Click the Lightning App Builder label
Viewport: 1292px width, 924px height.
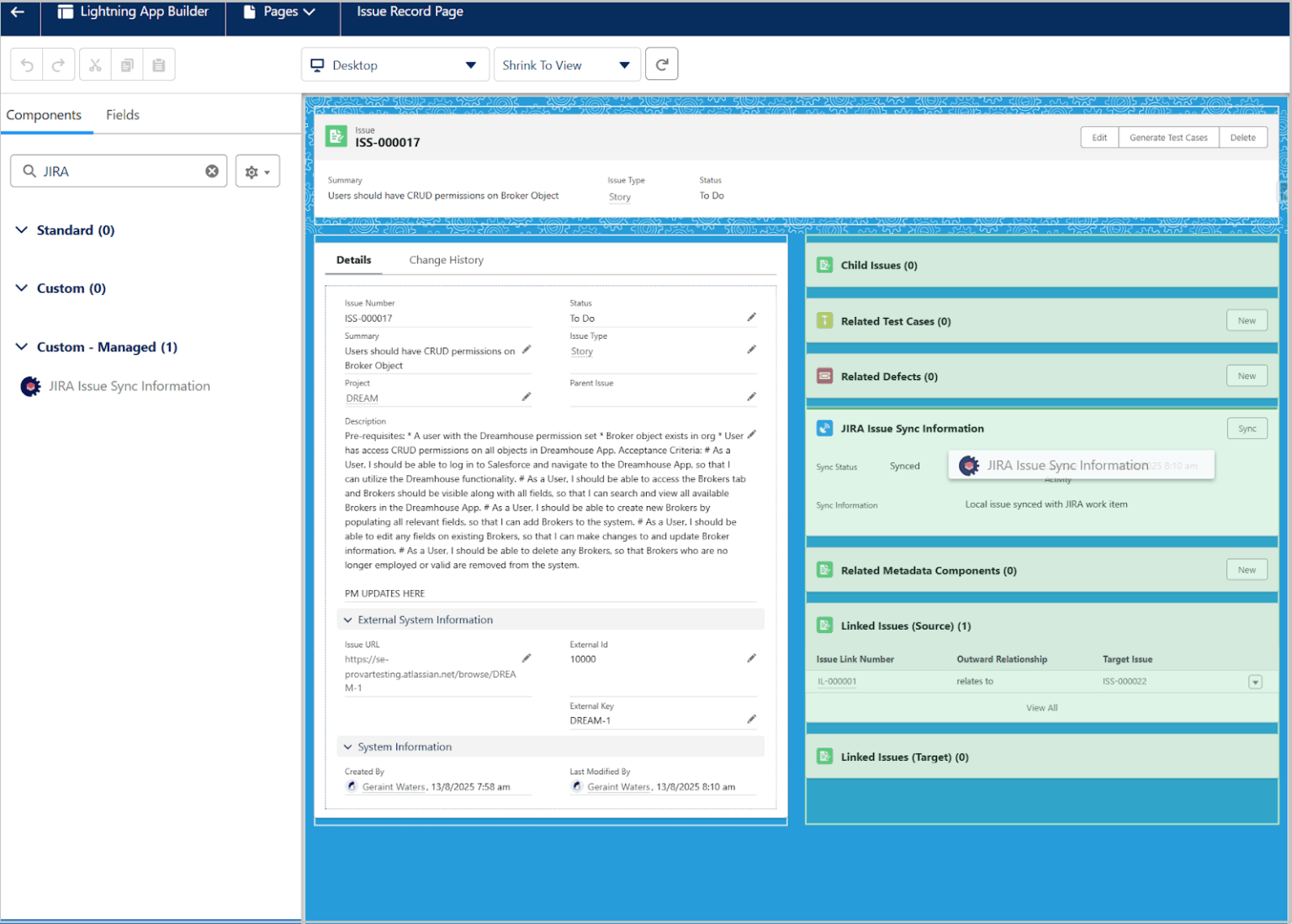[145, 12]
